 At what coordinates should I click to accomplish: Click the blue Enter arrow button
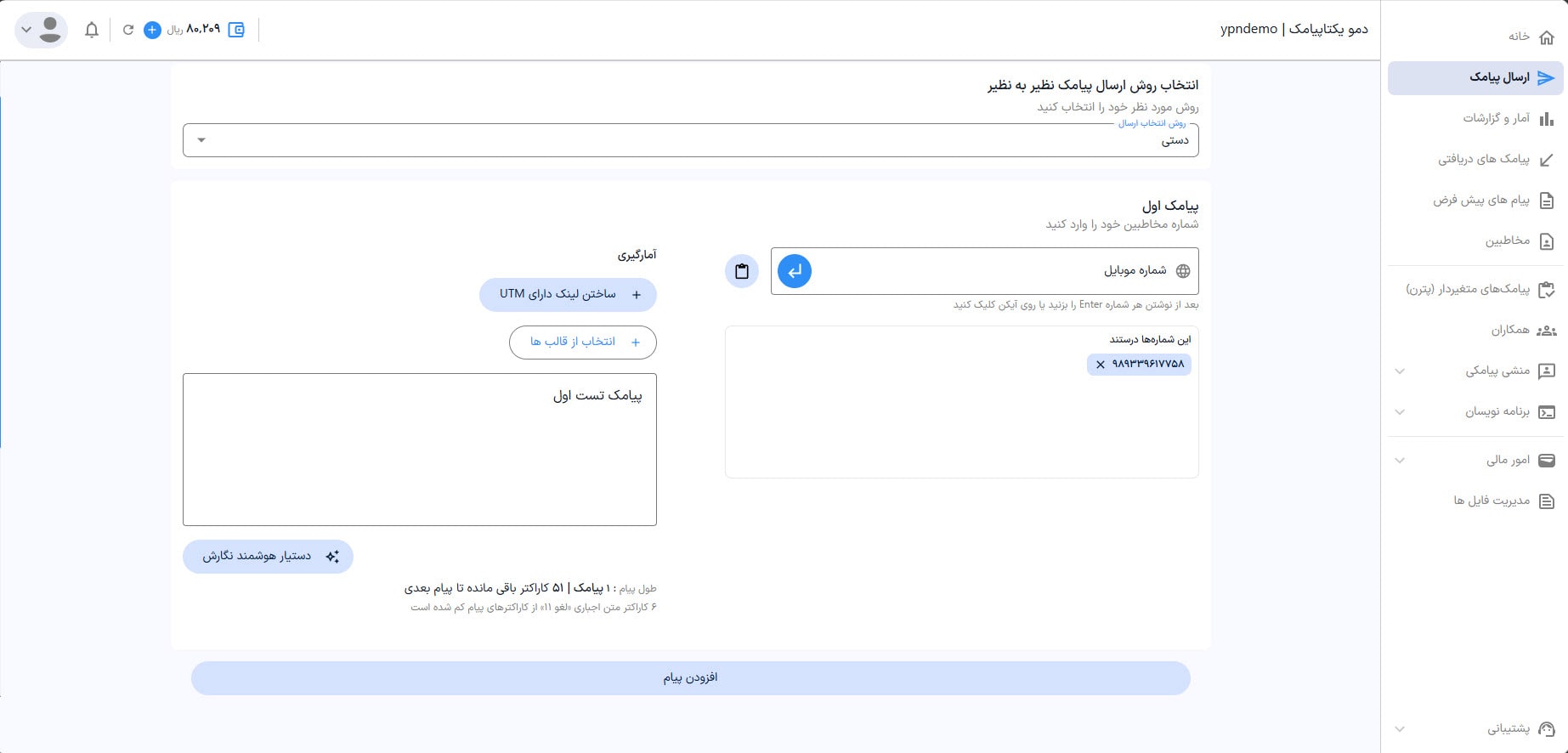795,271
